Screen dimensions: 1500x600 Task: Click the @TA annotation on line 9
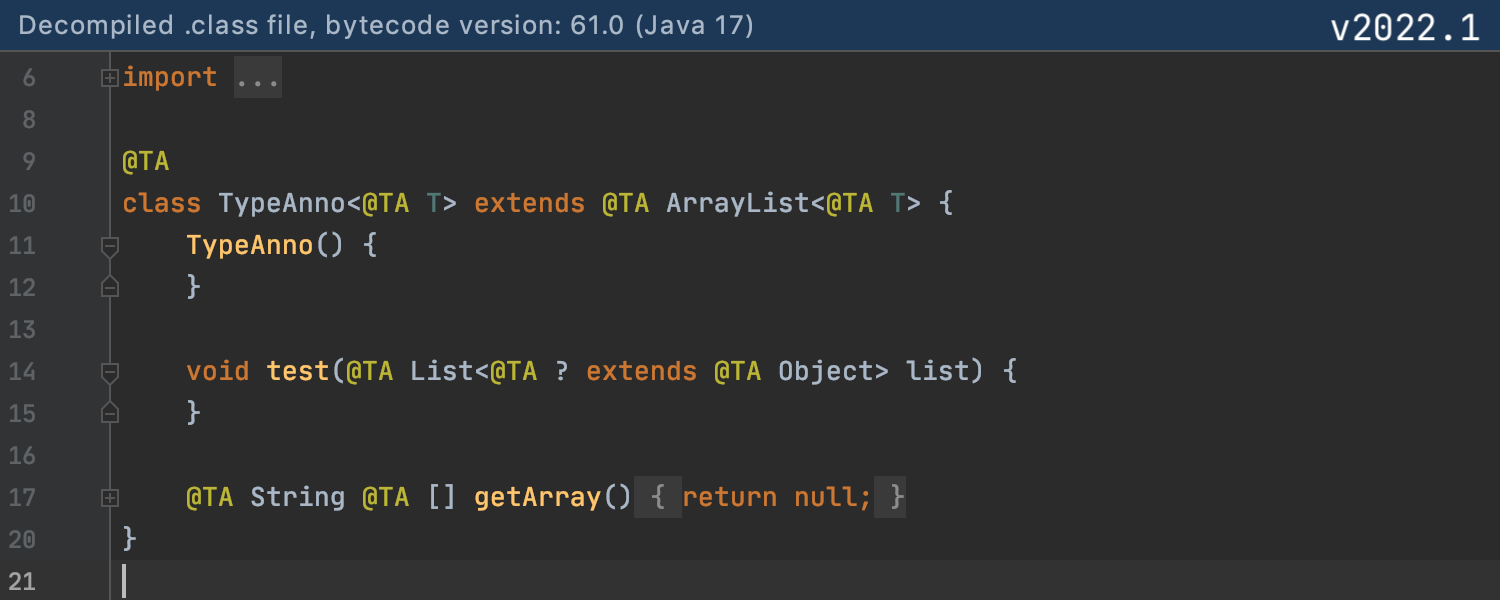pos(146,162)
